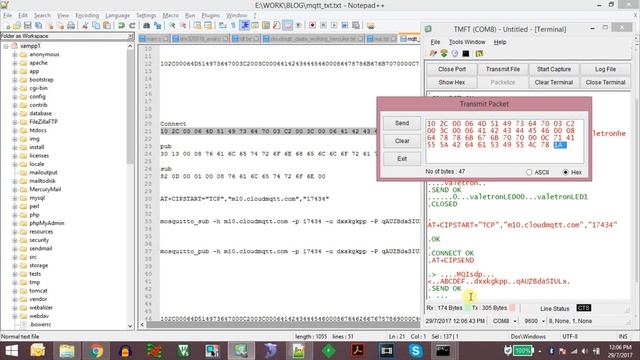640x360 pixels.
Task: Click the Save icon in Notepad++ toolbar
Action: [28, 25]
